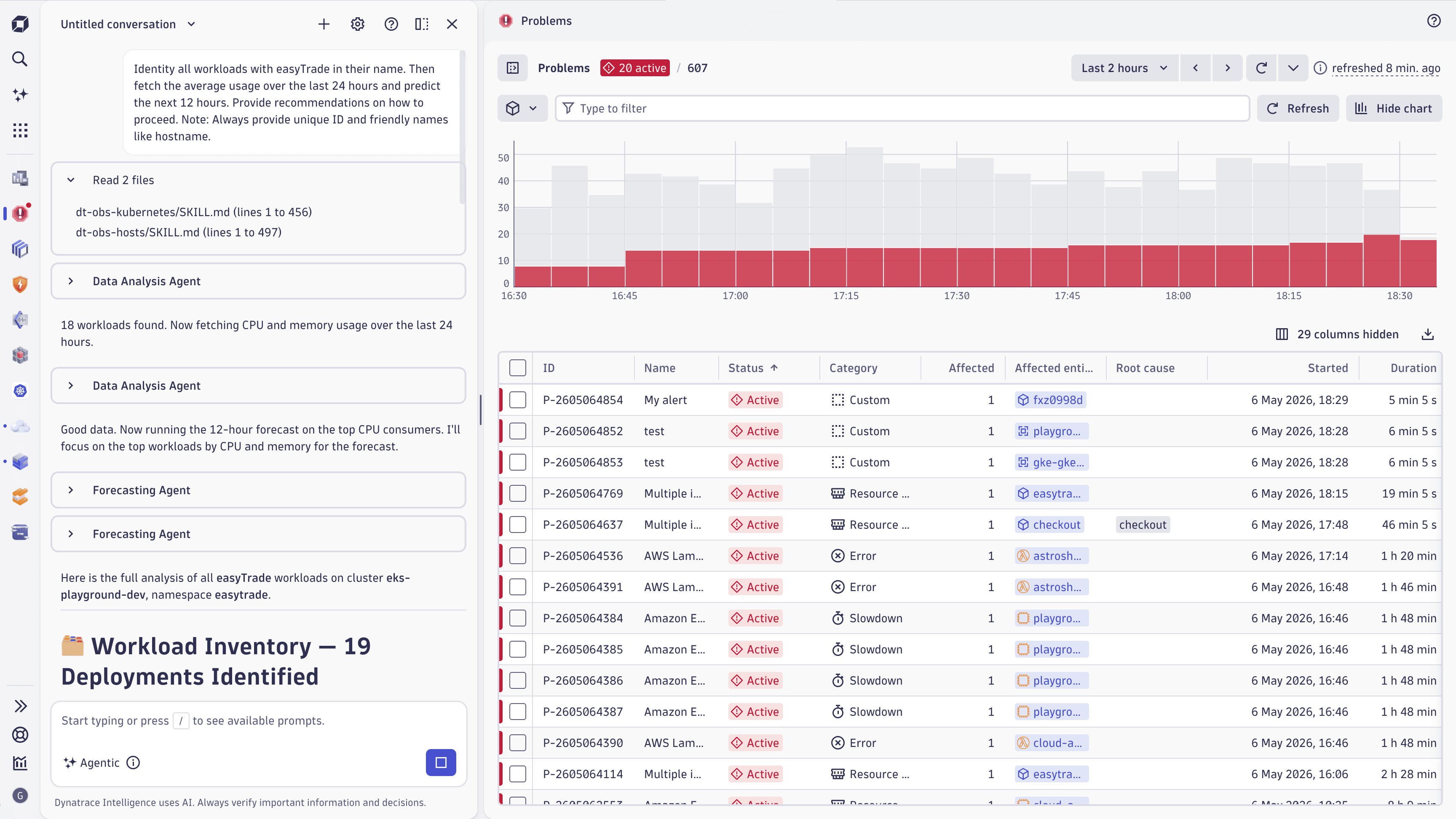
Task: Stop the running response square button
Action: (x=441, y=763)
